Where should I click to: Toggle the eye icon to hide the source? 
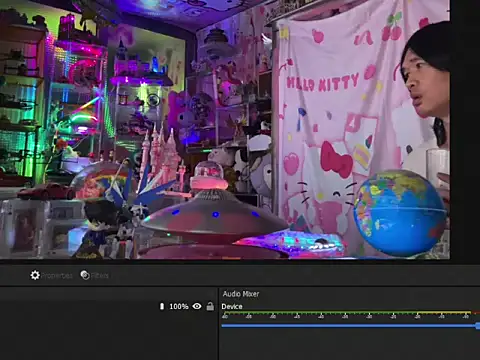pos(197,306)
